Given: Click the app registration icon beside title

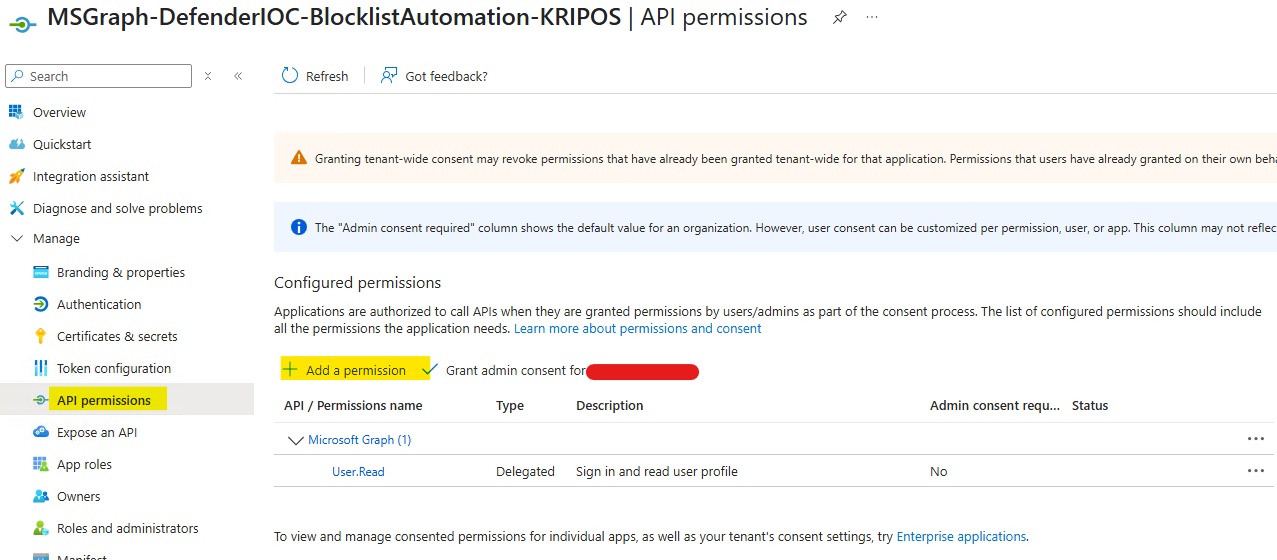Looking at the screenshot, I should click(x=23, y=24).
